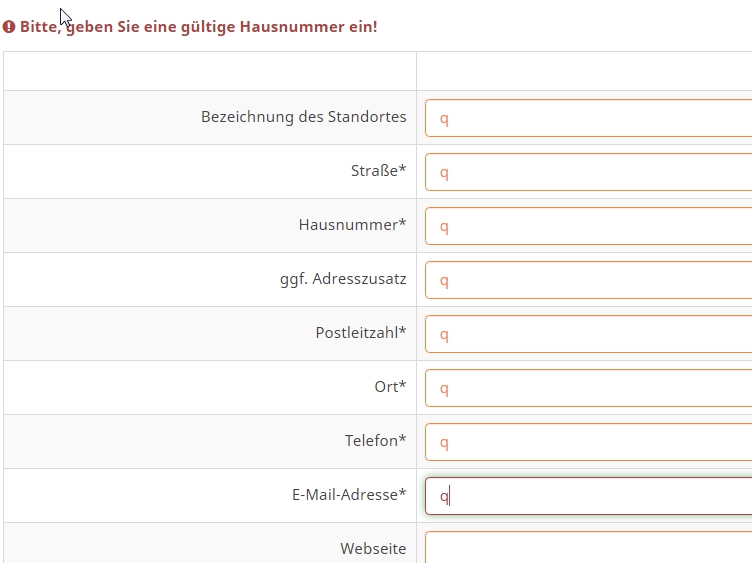Click the Telefon* field label
This screenshot has height=563, width=752.
pos(375,441)
